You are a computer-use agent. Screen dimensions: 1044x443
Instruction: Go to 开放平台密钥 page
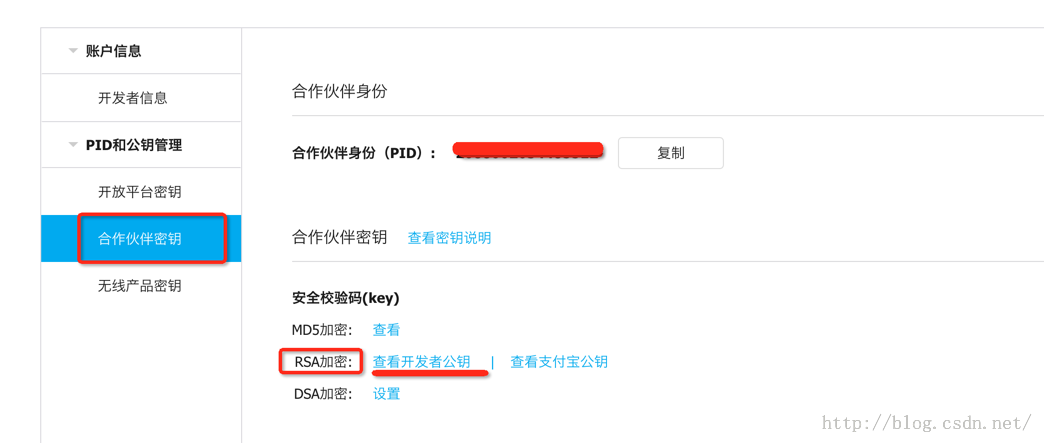coord(139,192)
